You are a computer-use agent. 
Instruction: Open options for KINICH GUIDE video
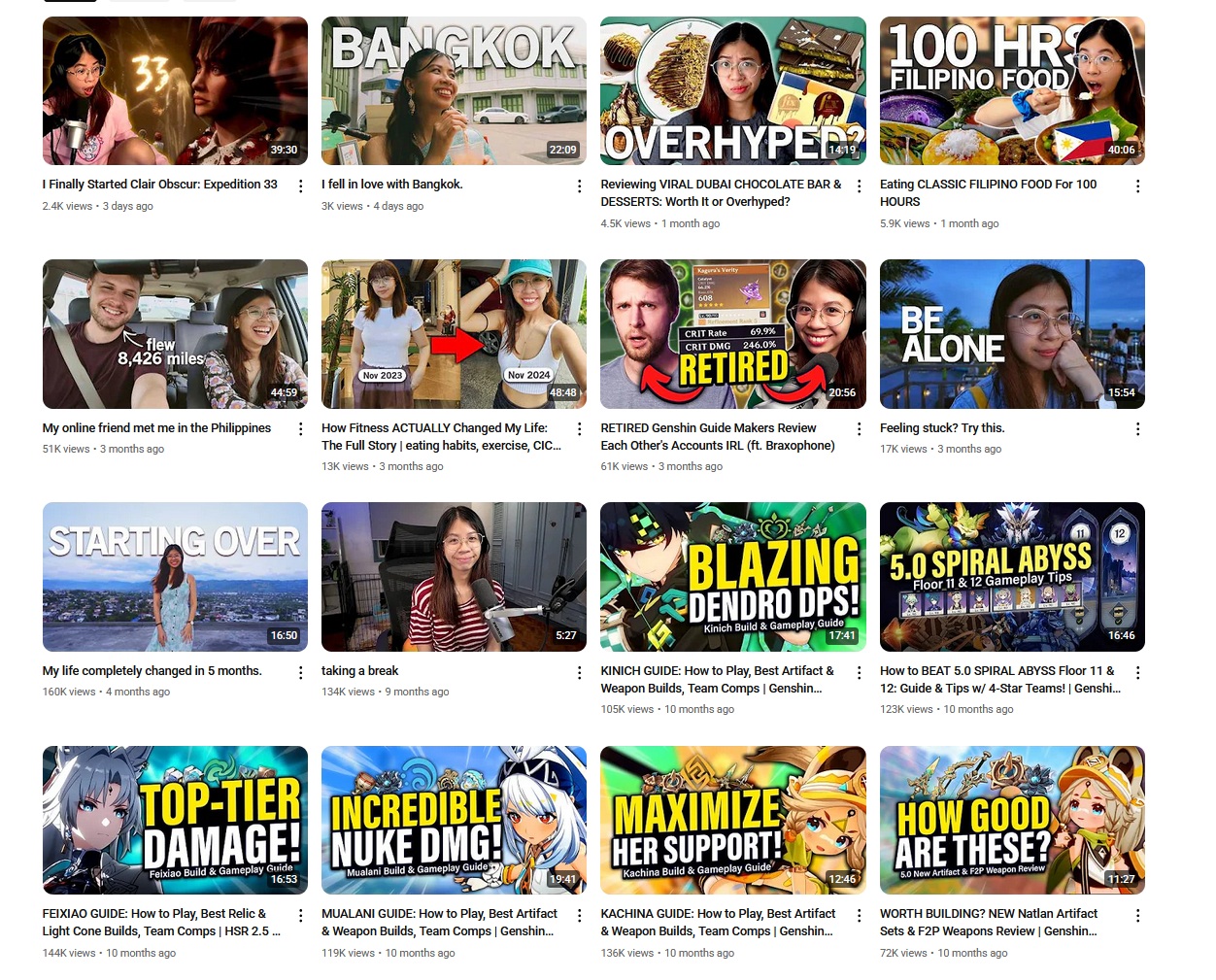(x=859, y=672)
